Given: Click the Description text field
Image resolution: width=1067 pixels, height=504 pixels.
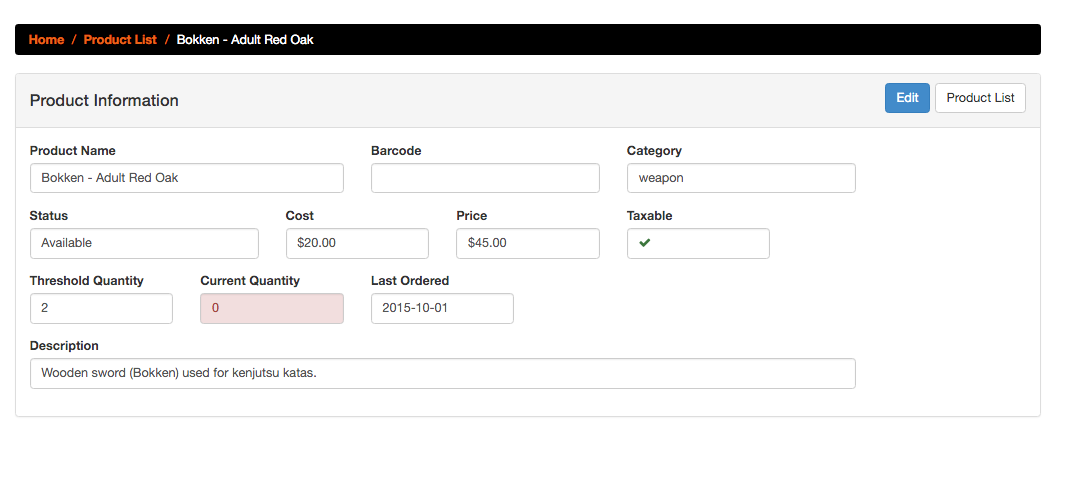Looking at the screenshot, I should coord(442,373).
